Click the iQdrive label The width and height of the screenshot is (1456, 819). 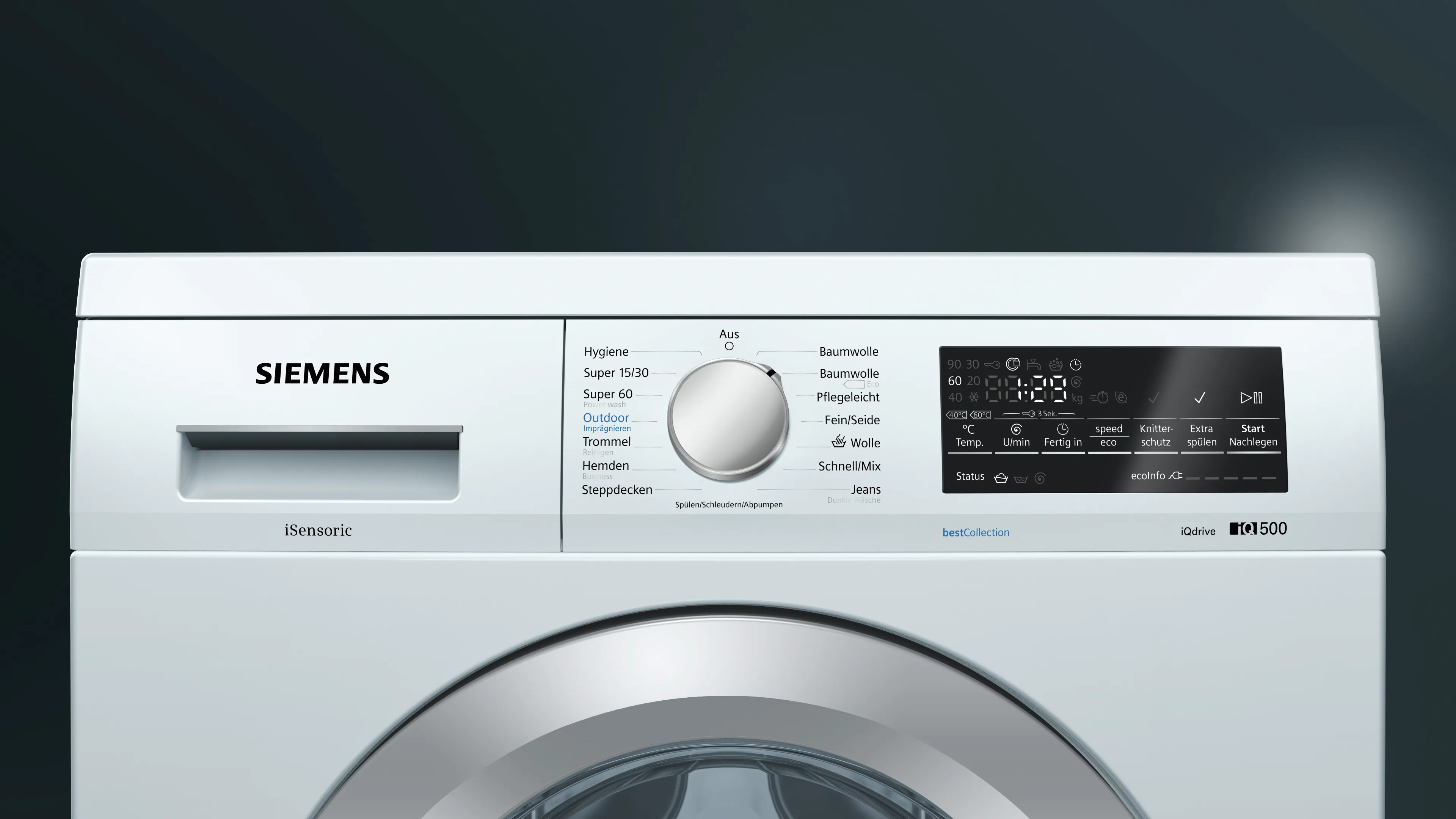[x=1198, y=531]
